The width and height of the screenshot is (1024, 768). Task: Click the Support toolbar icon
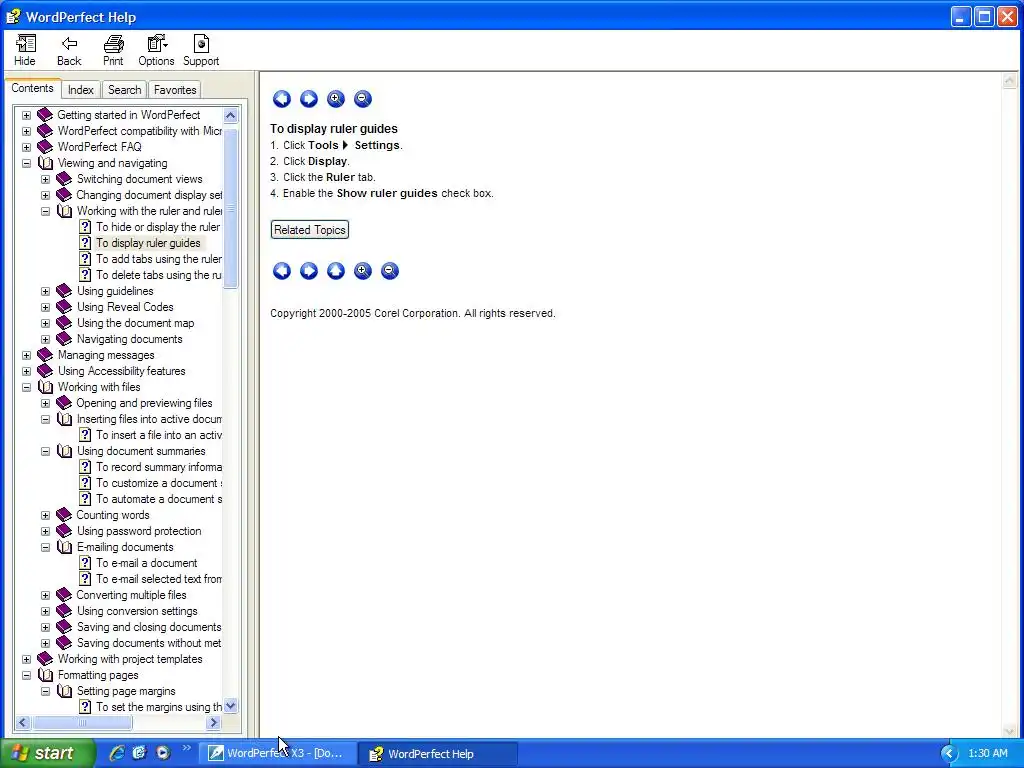pos(200,50)
